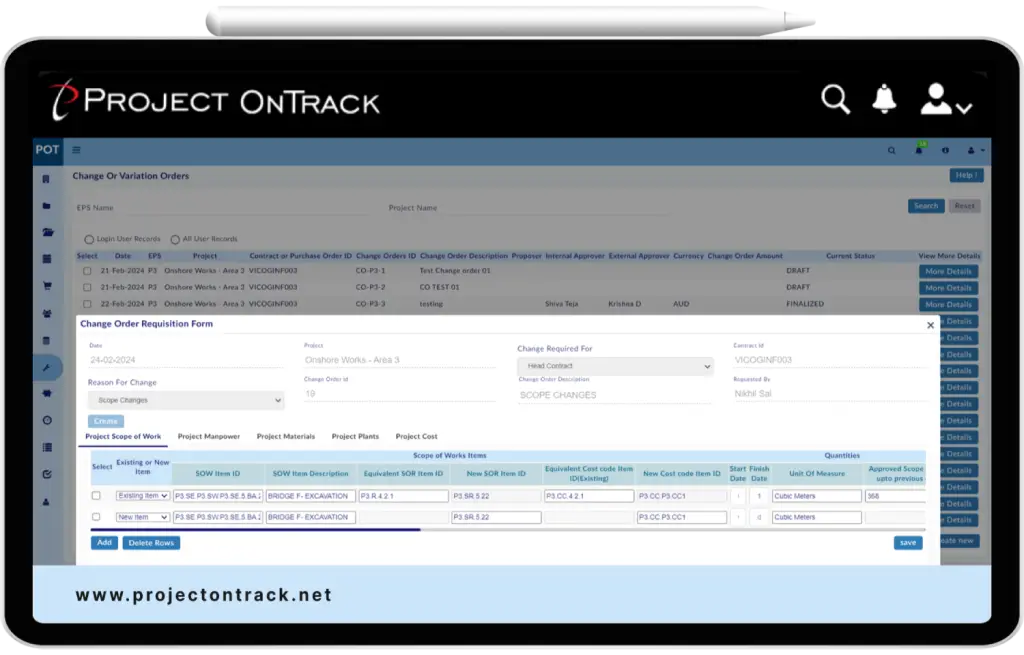
Task: Tick the checkbox for order CO-P3-1
Action: point(87,271)
